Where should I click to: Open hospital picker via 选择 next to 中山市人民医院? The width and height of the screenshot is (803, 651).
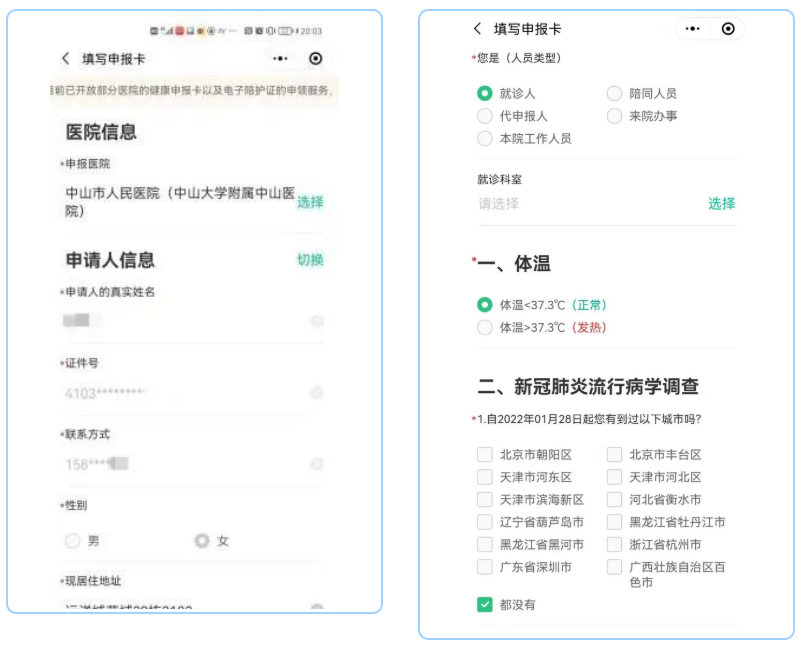click(x=310, y=202)
